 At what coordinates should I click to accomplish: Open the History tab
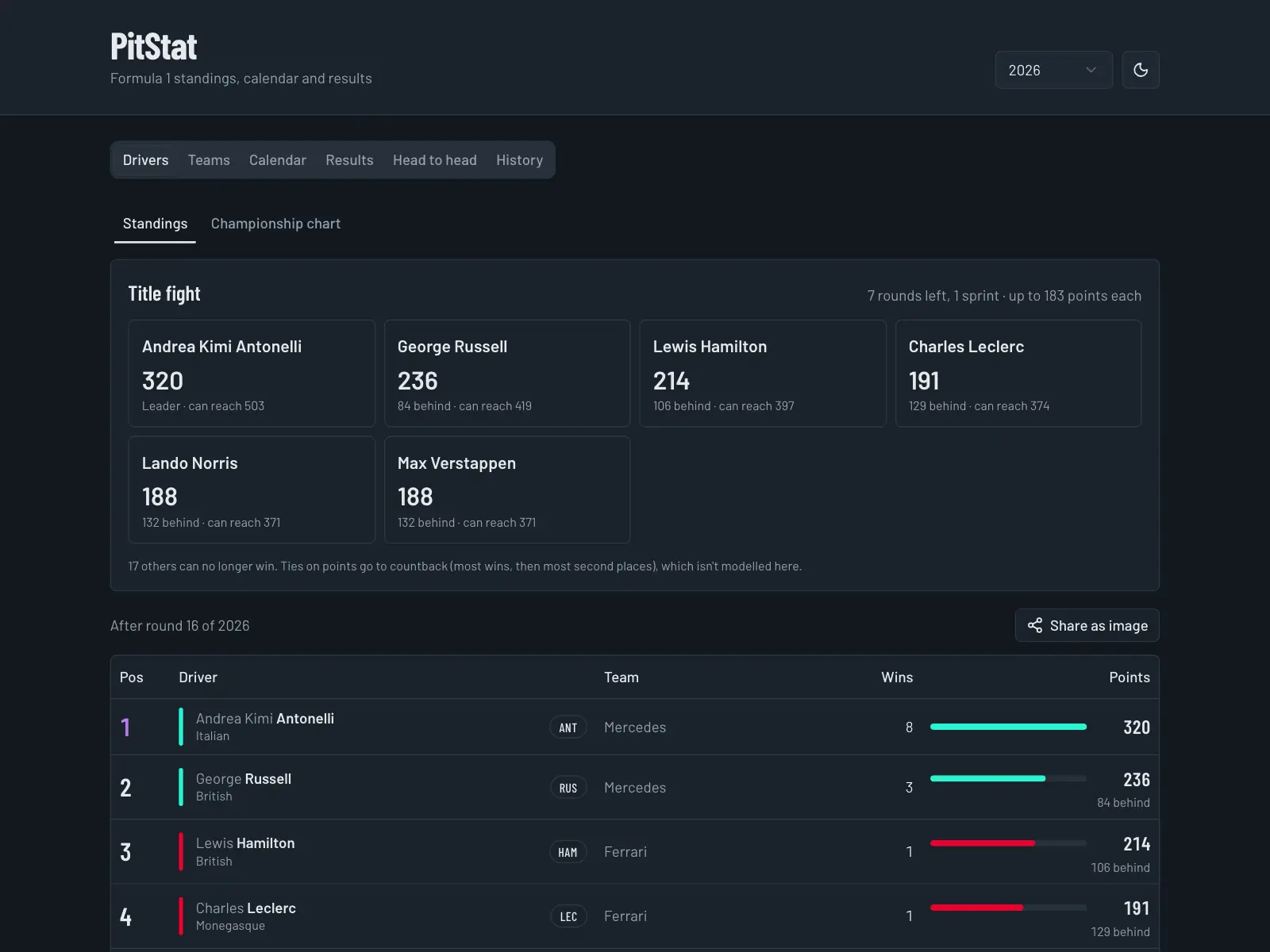[520, 160]
